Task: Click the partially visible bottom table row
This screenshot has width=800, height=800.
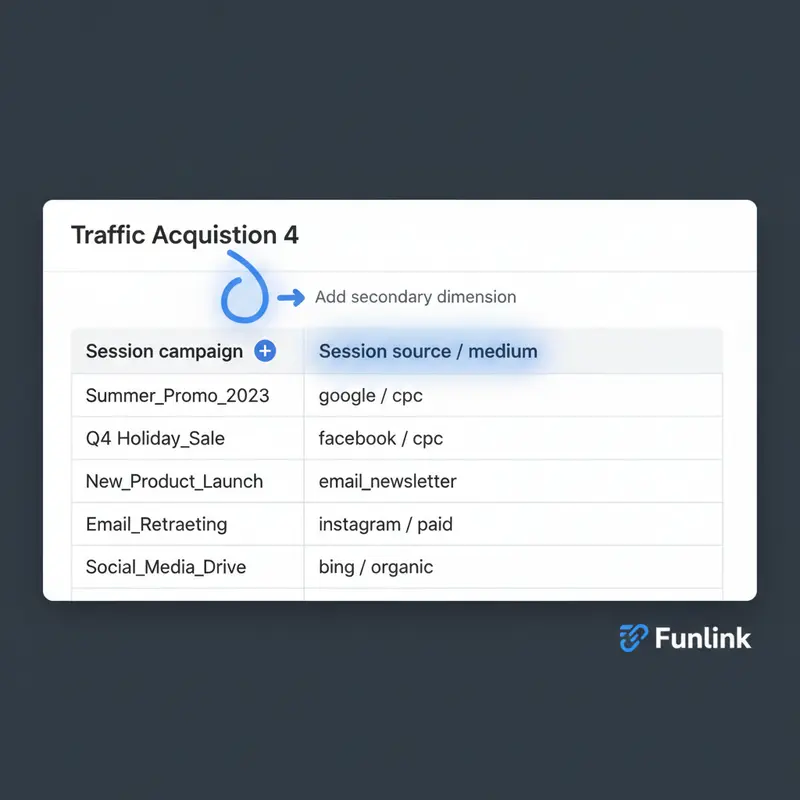Action: (x=396, y=594)
